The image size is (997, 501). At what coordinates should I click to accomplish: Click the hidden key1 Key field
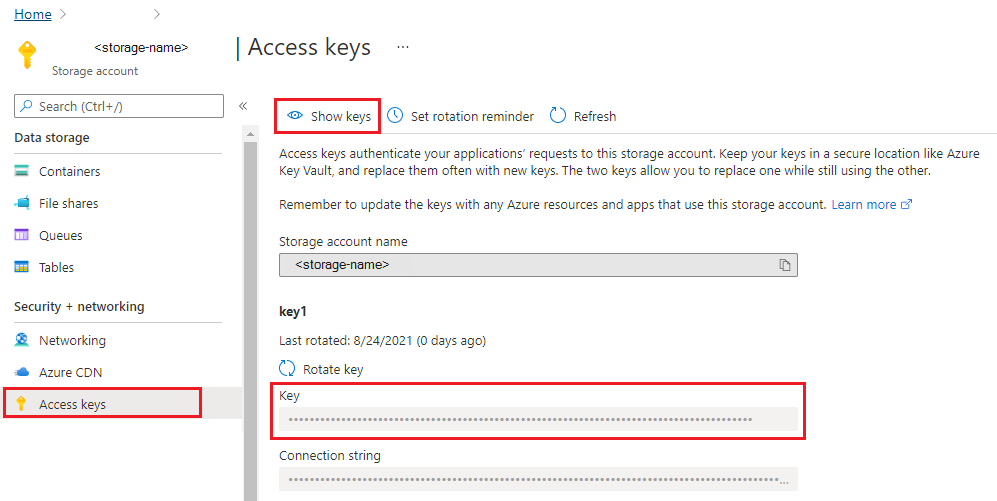(538, 419)
